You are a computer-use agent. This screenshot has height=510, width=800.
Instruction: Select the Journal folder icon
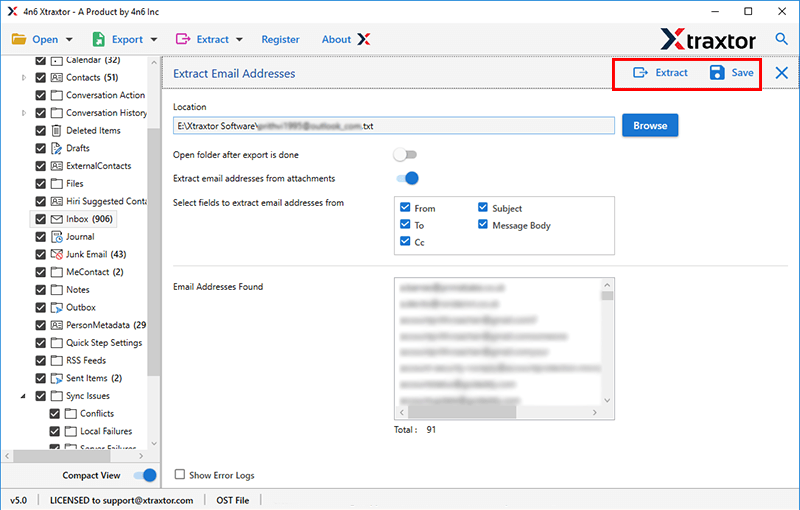pos(57,237)
